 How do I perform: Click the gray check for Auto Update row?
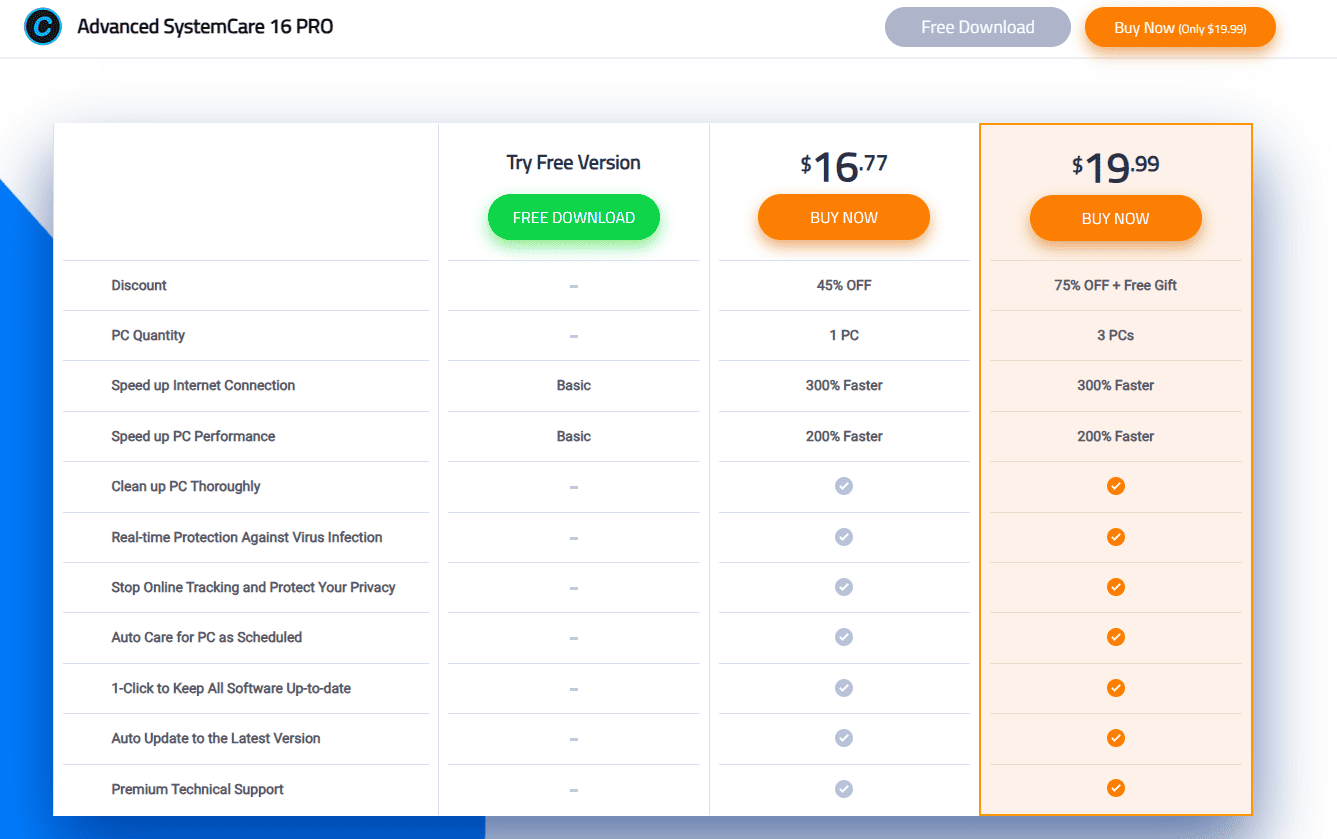844,738
